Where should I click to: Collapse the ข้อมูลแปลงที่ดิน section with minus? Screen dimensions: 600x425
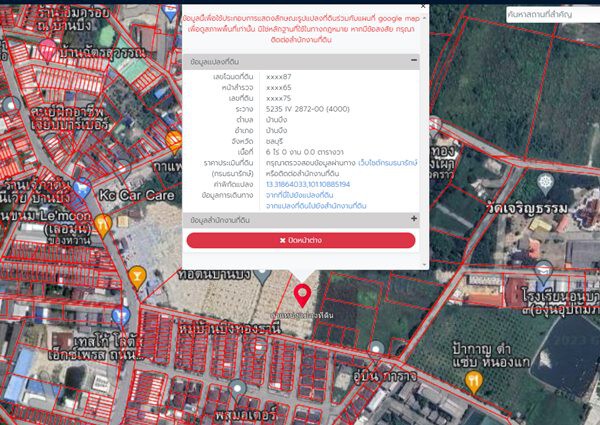(x=414, y=60)
